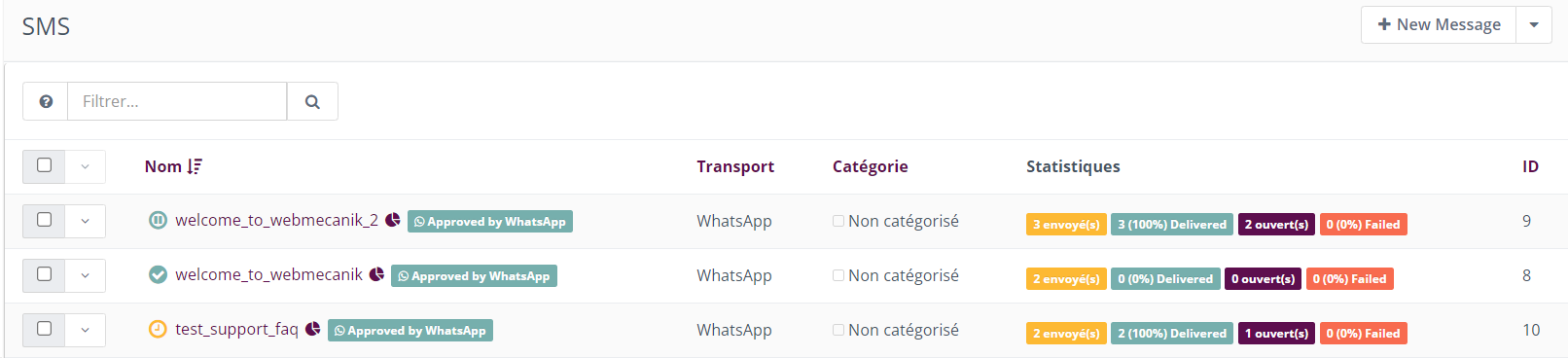Click published checkmark icon for welcome_to_webmecanik
The height and width of the screenshot is (358, 1568).
coord(158,274)
